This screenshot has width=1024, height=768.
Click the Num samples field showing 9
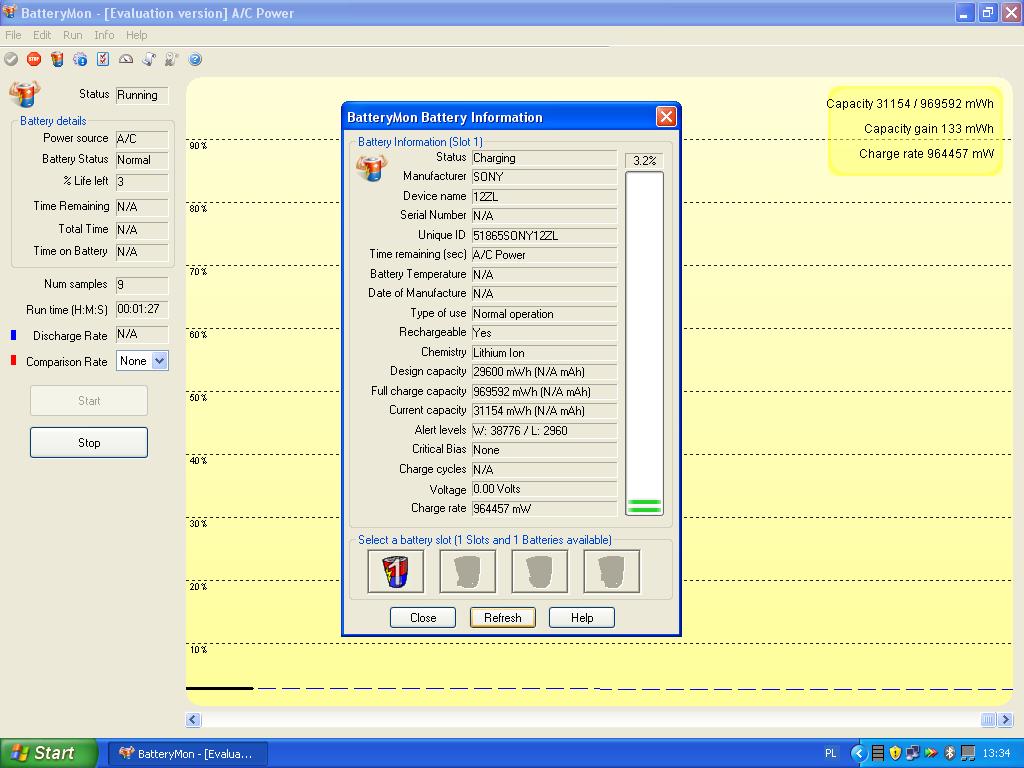(142, 285)
